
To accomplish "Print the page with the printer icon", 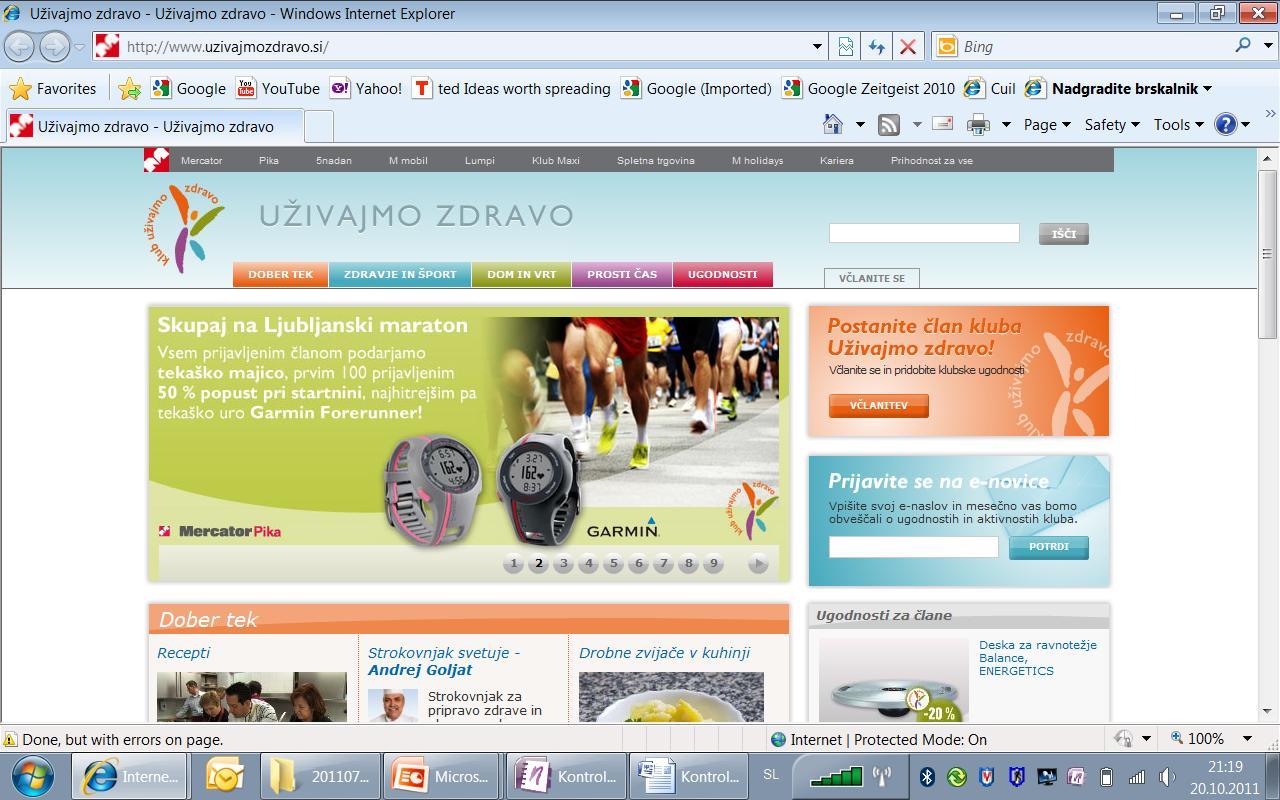I will [x=978, y=124].
